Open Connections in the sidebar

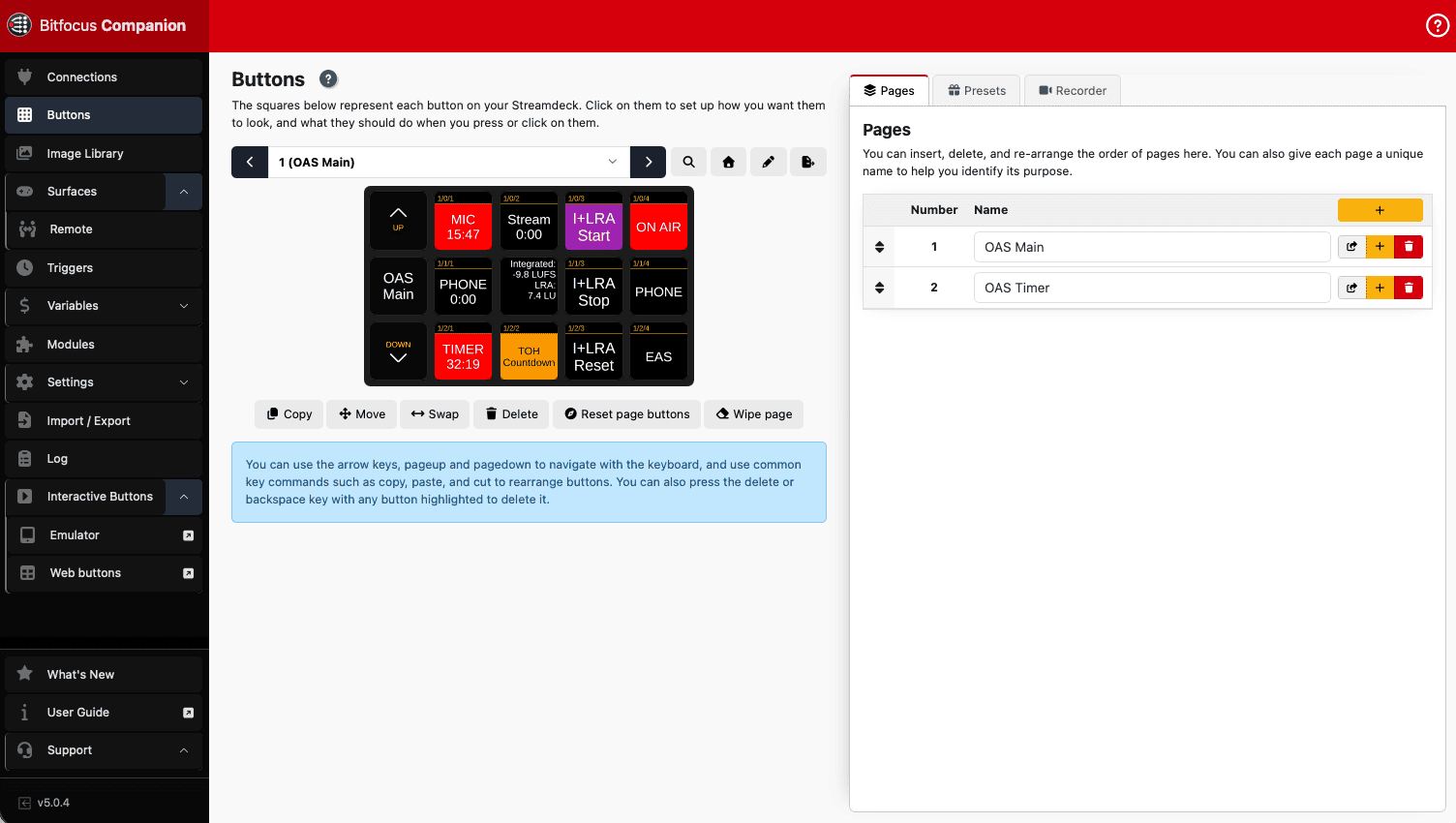point(104,77)
